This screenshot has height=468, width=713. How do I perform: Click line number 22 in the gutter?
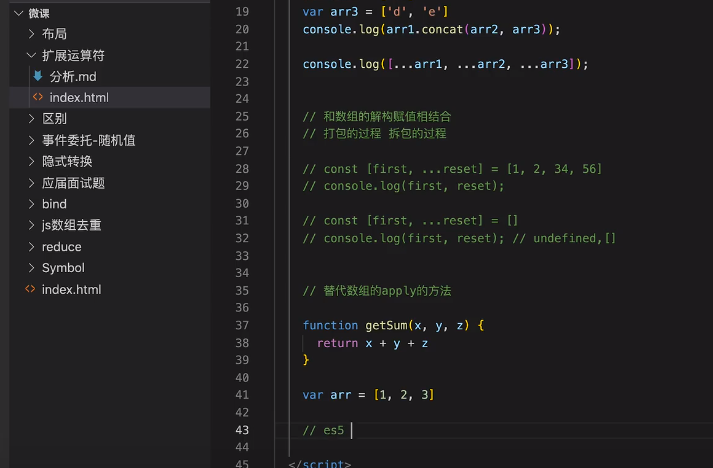(242, 64)
